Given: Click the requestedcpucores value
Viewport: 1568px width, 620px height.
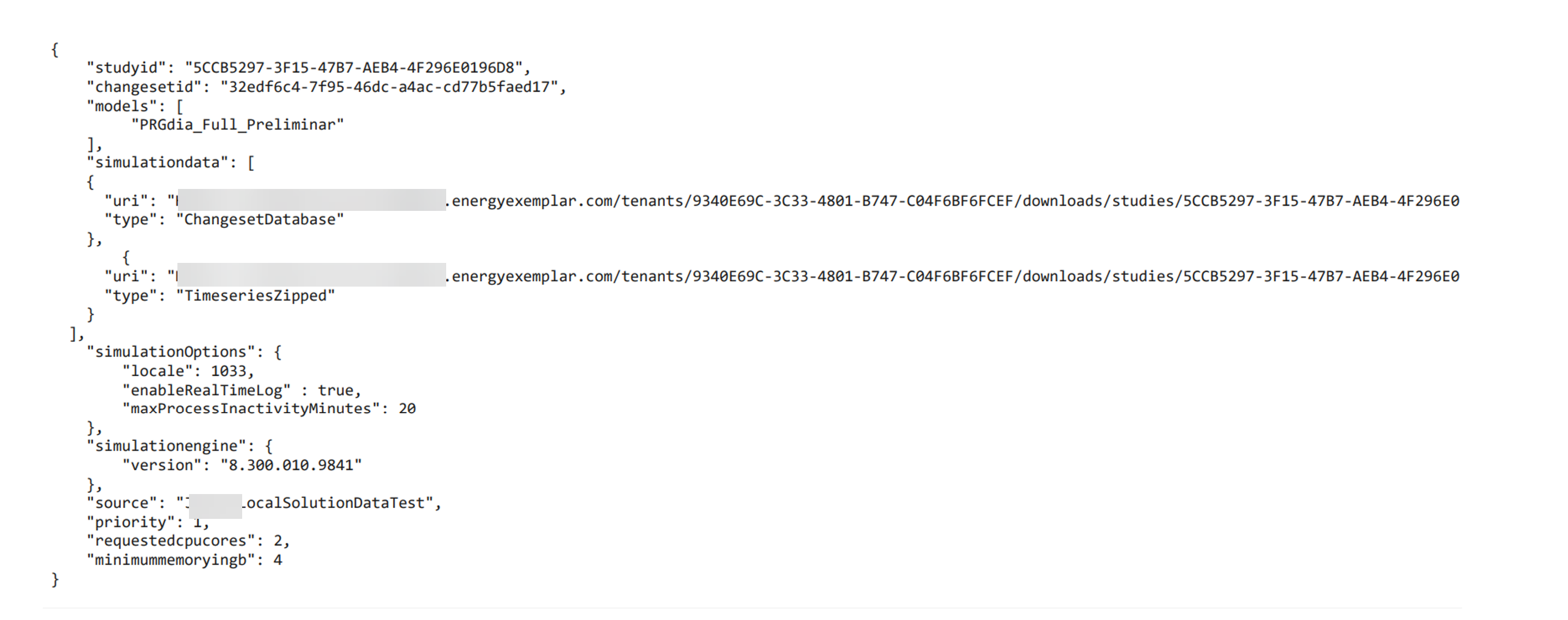Looking at the screenshot, I should point(277,541).
